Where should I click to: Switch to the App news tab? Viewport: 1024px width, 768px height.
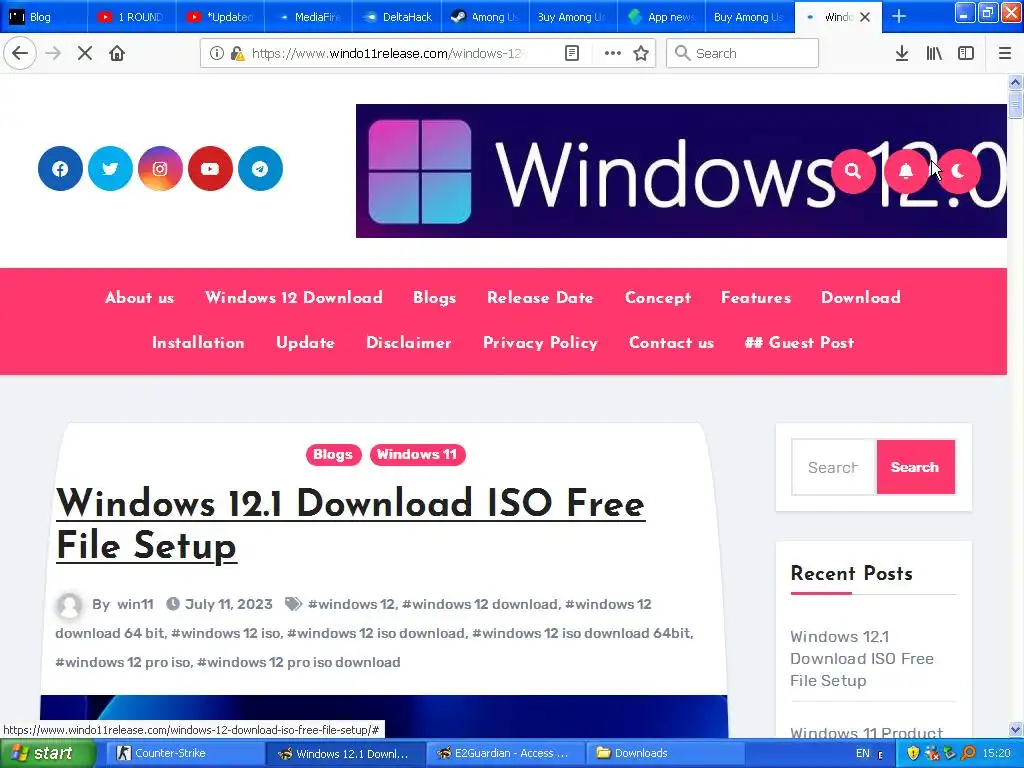(661, 17)
